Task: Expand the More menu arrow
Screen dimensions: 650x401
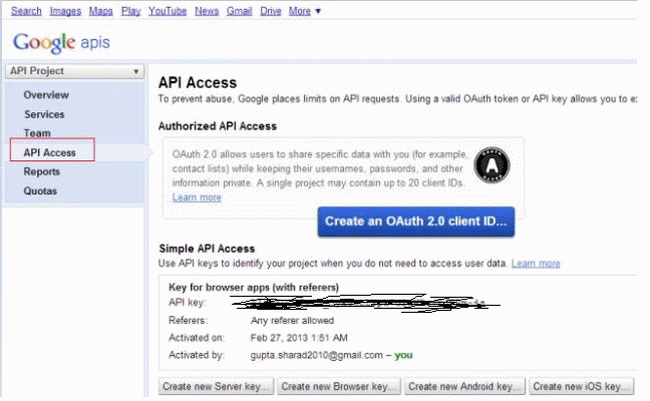Action: point(318,11)
